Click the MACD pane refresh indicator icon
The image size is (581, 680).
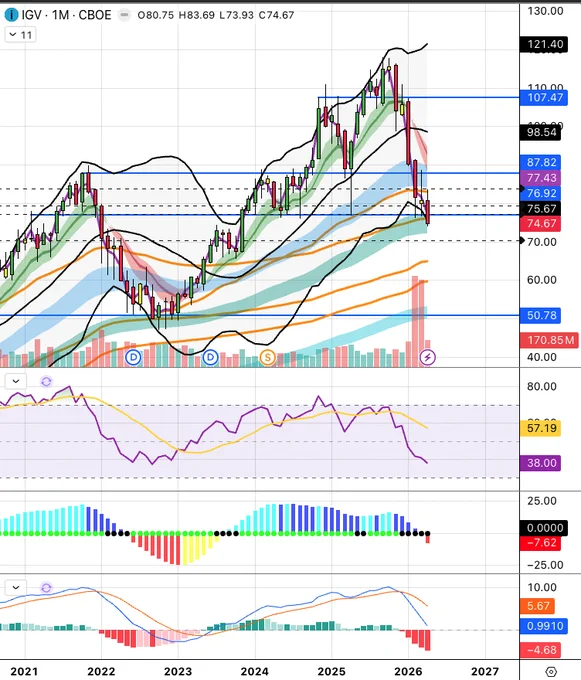coord(46,588)
